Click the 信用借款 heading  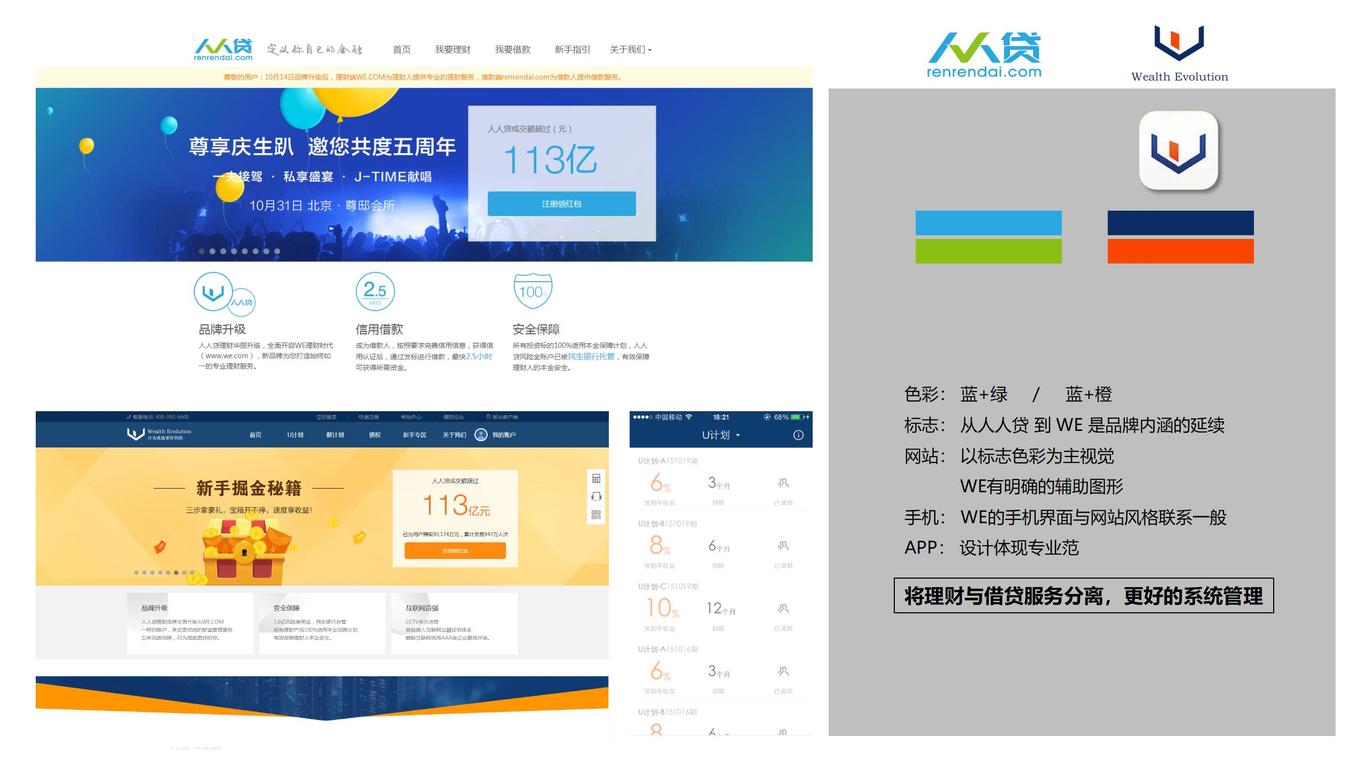click(x=379, y=329)
